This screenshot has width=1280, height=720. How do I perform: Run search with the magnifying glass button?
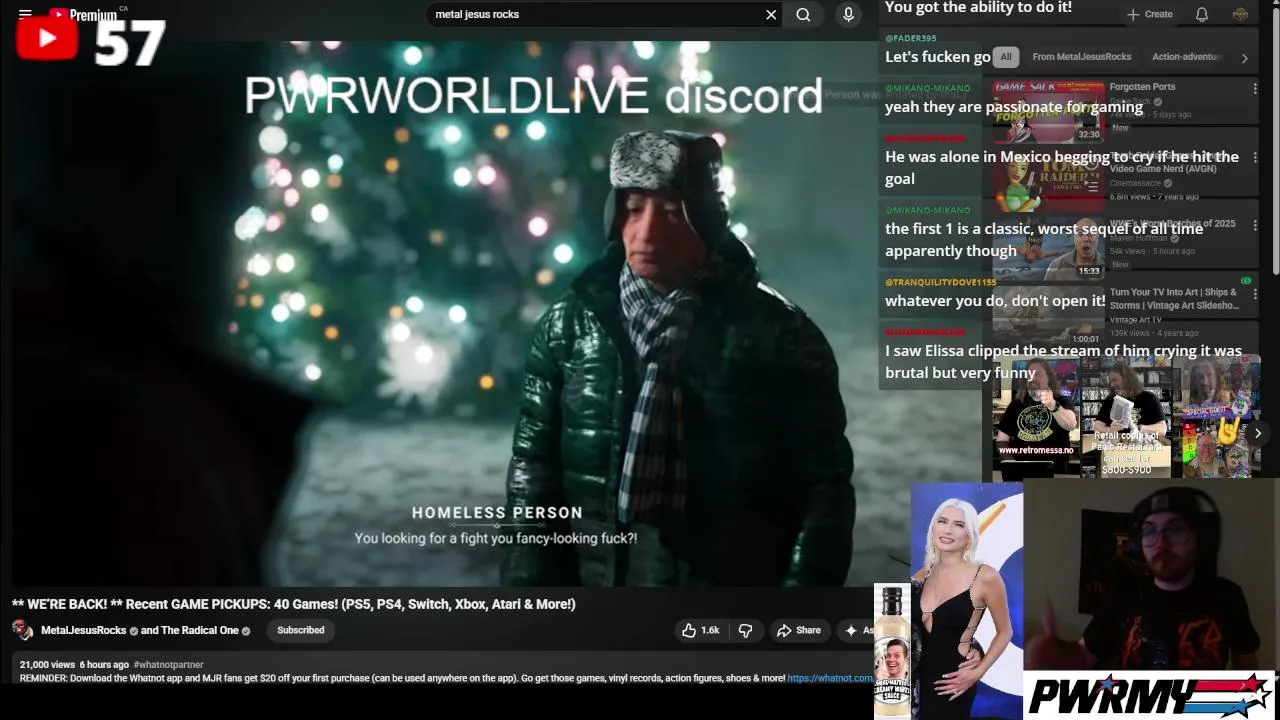(x=803, y=14)
